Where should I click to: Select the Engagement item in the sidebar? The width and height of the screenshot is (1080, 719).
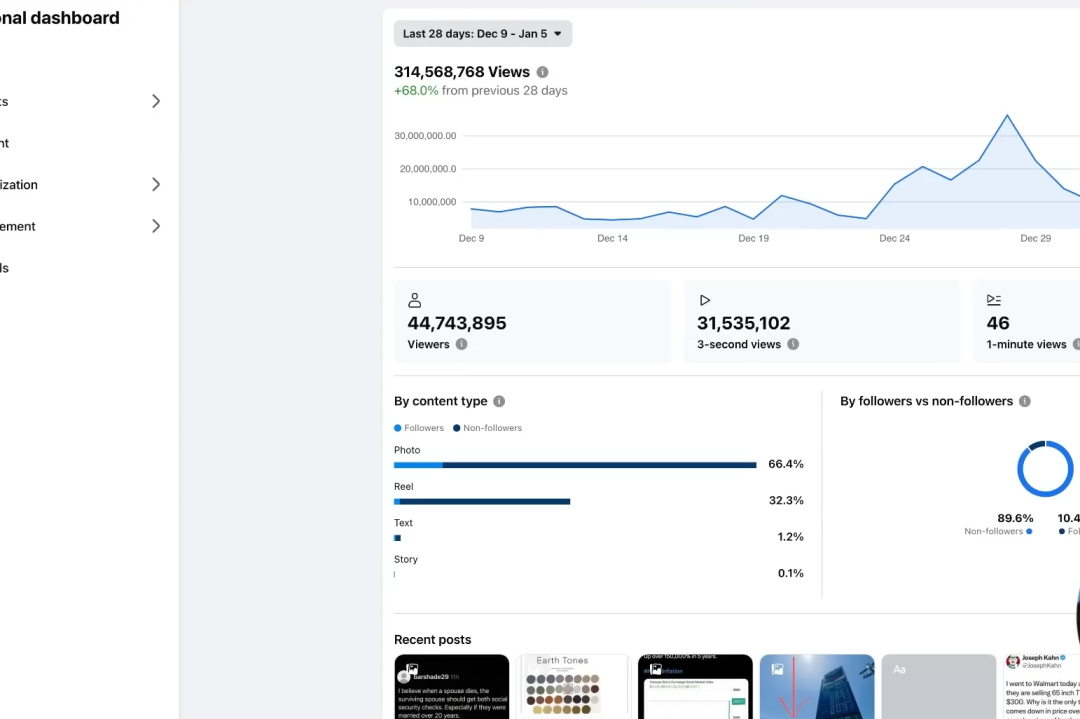(x=20, y=227)
